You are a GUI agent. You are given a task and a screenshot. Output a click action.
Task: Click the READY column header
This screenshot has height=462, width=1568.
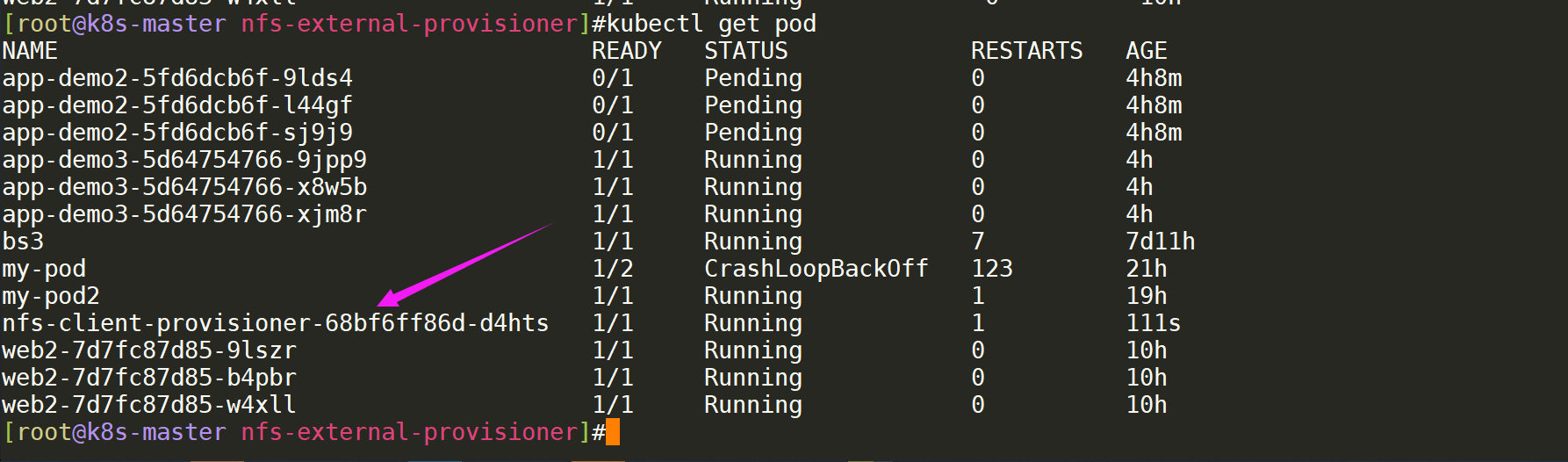click(627, 51)
